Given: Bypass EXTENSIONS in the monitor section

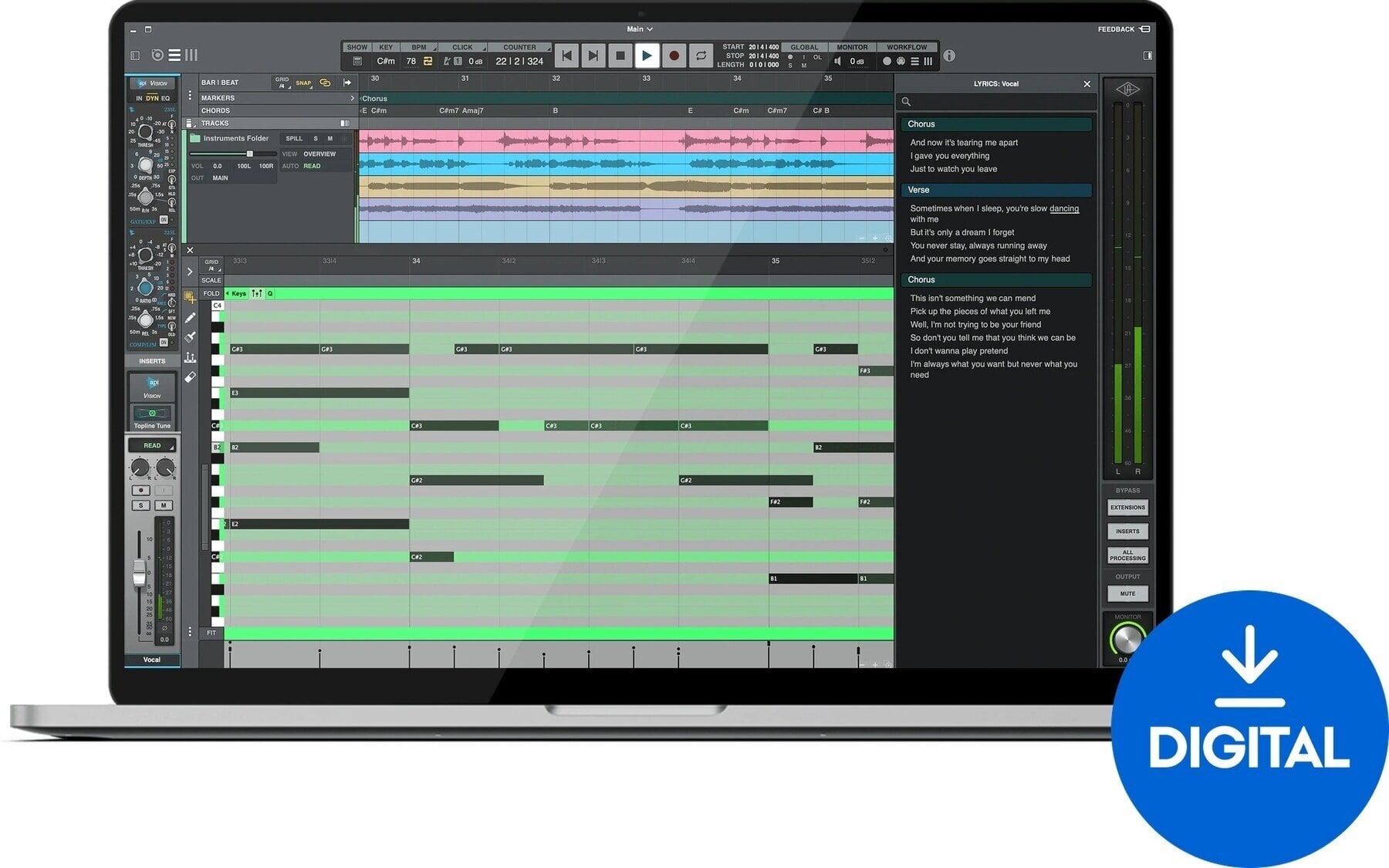Looking at the screenshot, I should coord(1127,508).
